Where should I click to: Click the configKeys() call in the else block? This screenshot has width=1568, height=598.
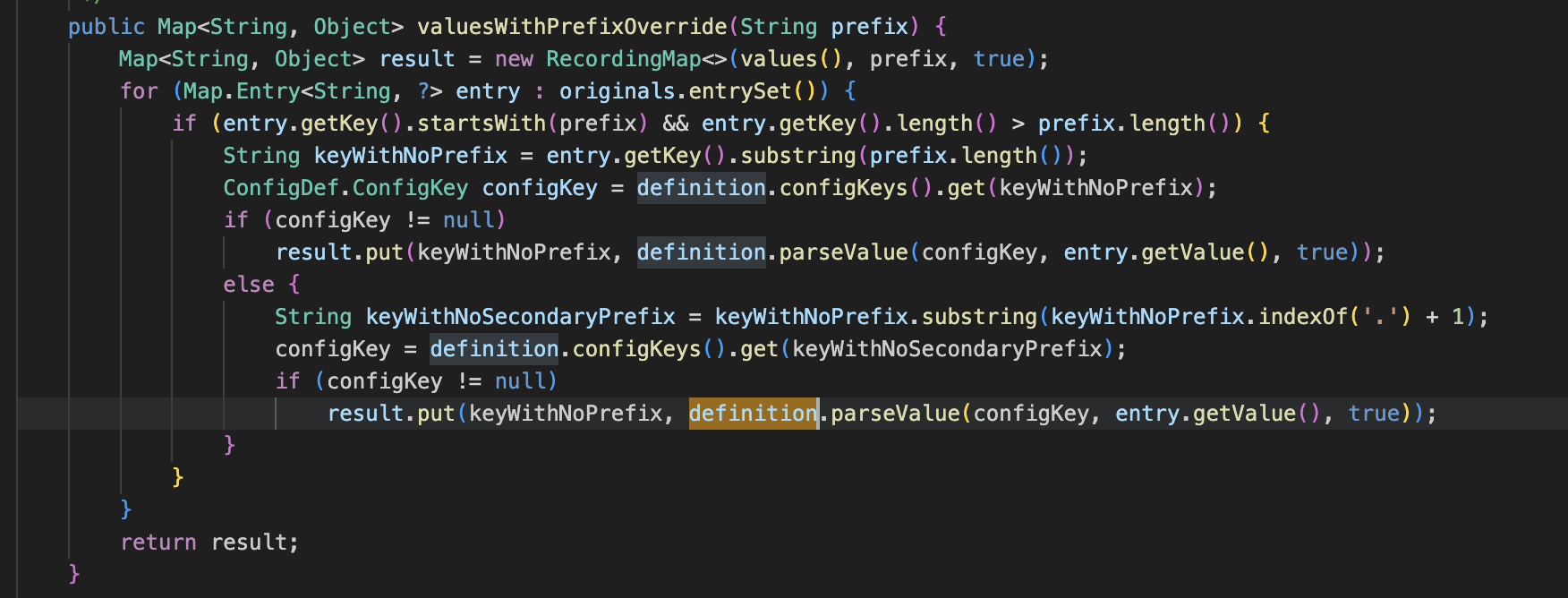point(650,349)
